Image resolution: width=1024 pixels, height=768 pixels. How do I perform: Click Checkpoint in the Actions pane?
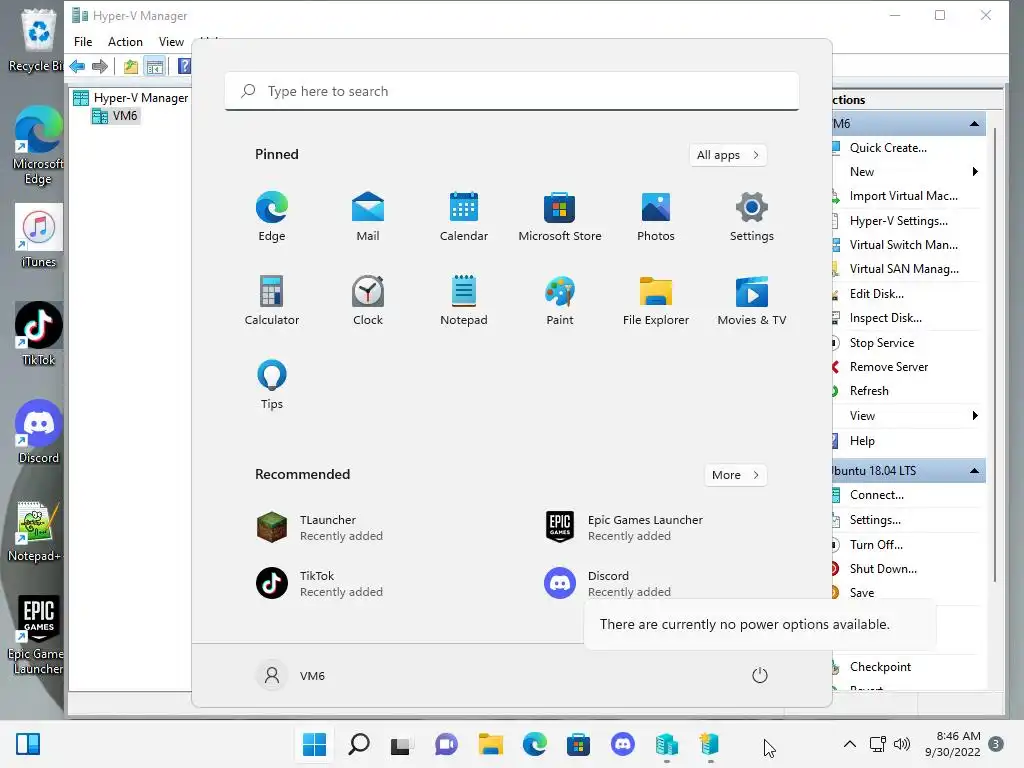click(x=880, y=667)
